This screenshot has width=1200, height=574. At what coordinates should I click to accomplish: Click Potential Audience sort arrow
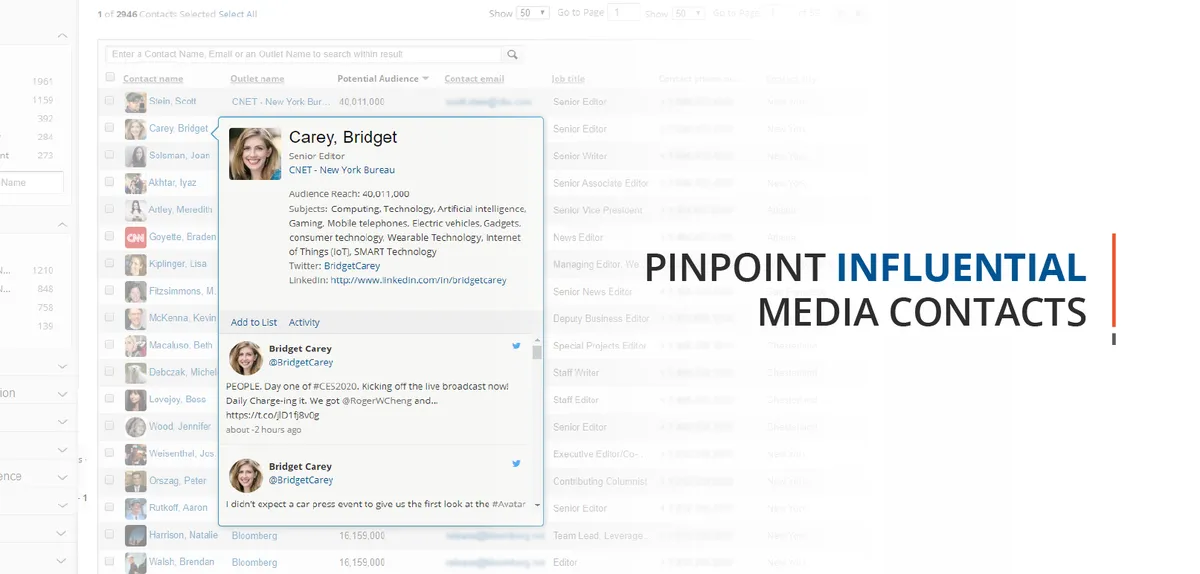pyautogui.click(x=426, y=78)
